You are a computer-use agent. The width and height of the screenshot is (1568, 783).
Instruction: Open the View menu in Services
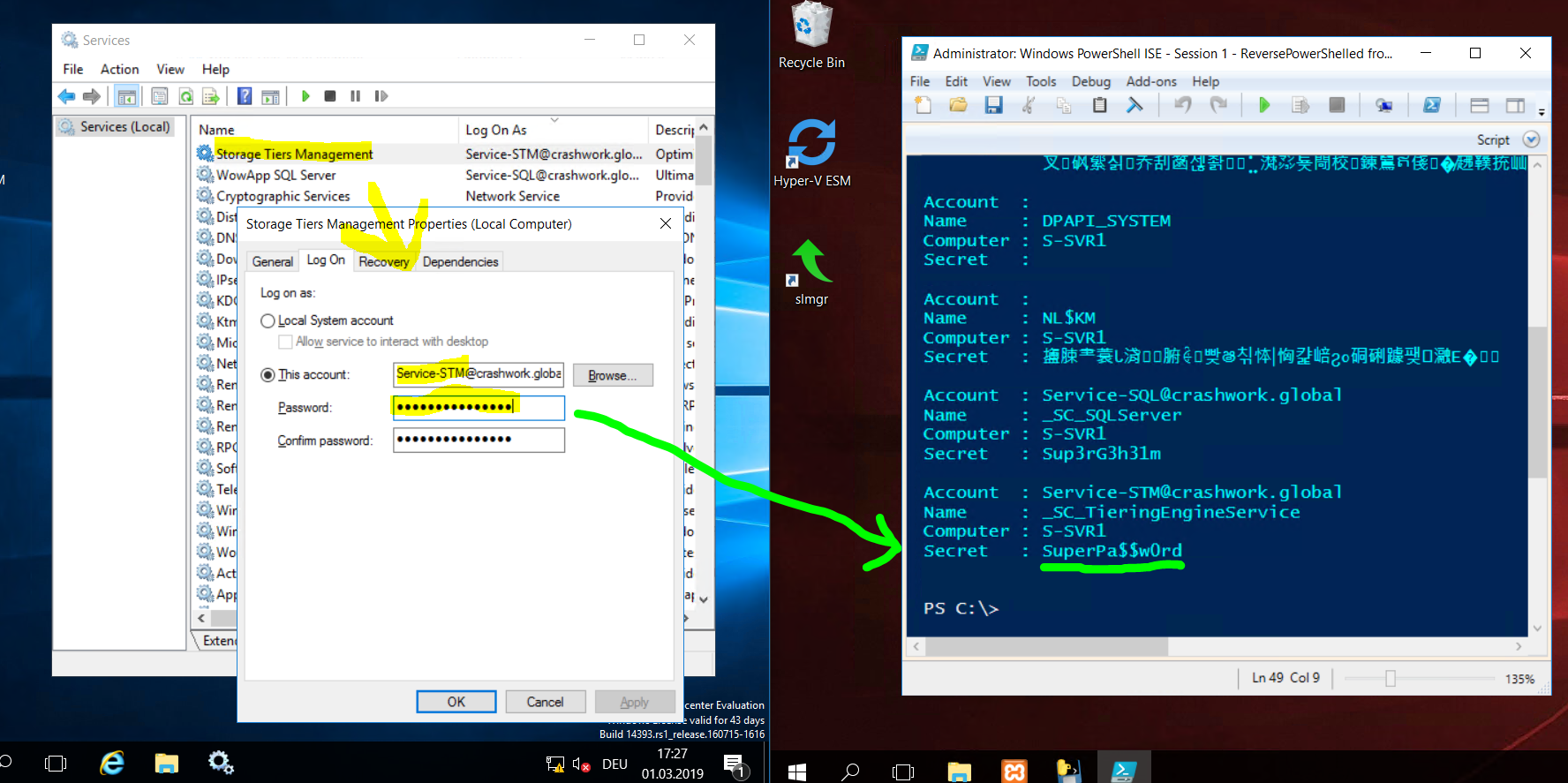coord(170,69)
